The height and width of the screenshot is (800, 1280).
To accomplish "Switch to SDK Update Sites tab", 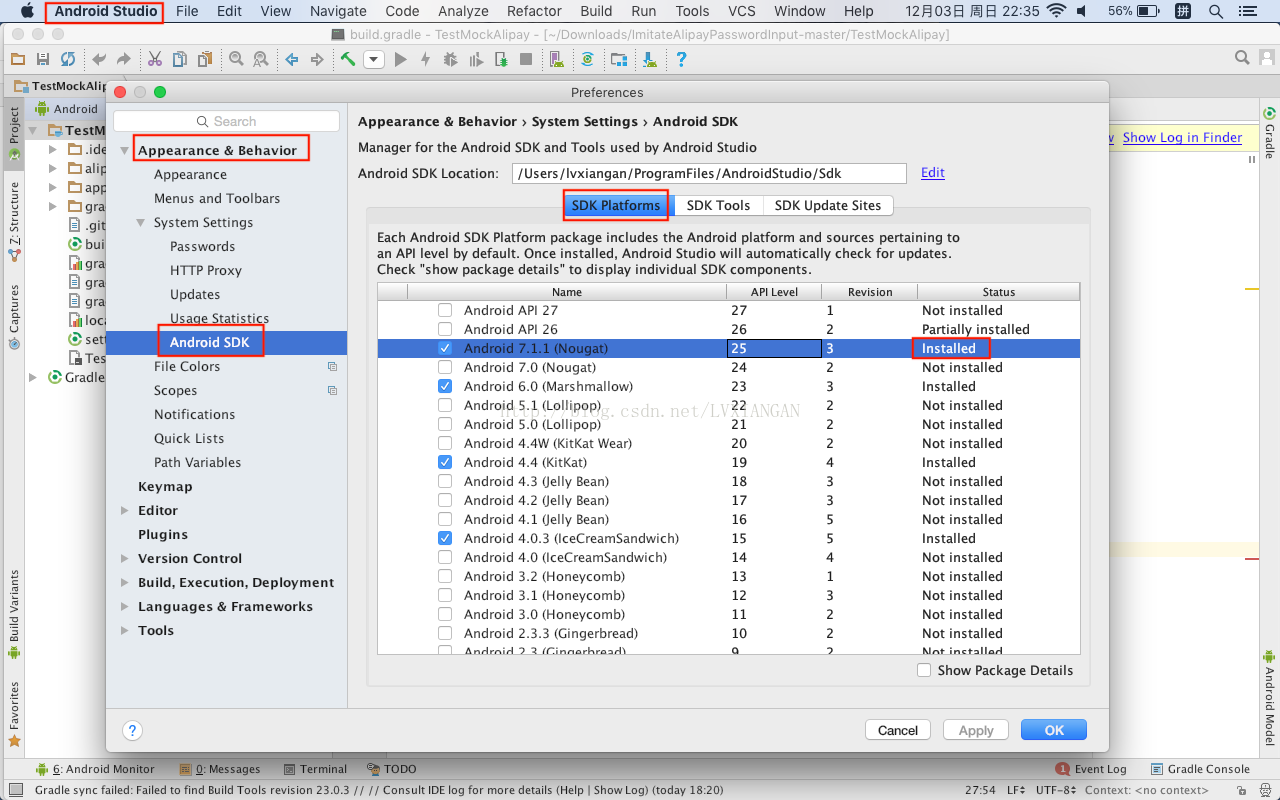I will tap(828, 205).
